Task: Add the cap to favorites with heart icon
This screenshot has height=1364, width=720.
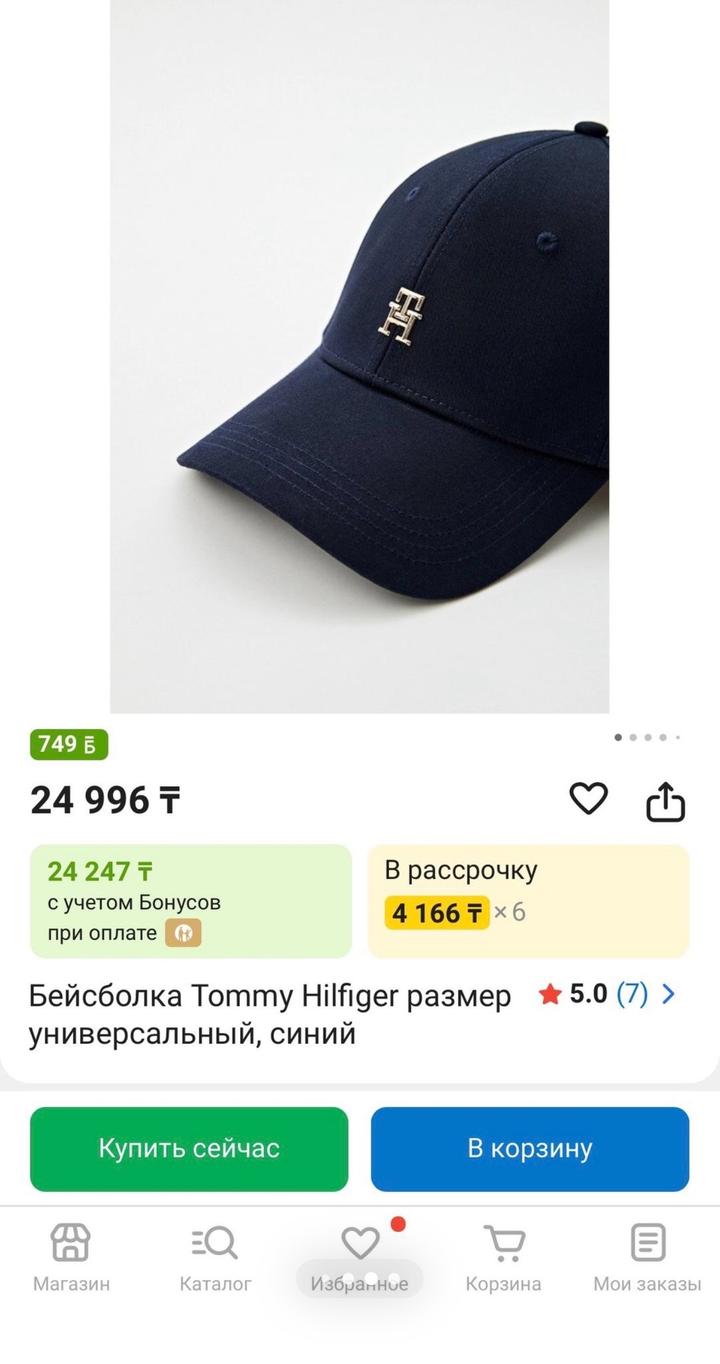Action: click(588, 798)
